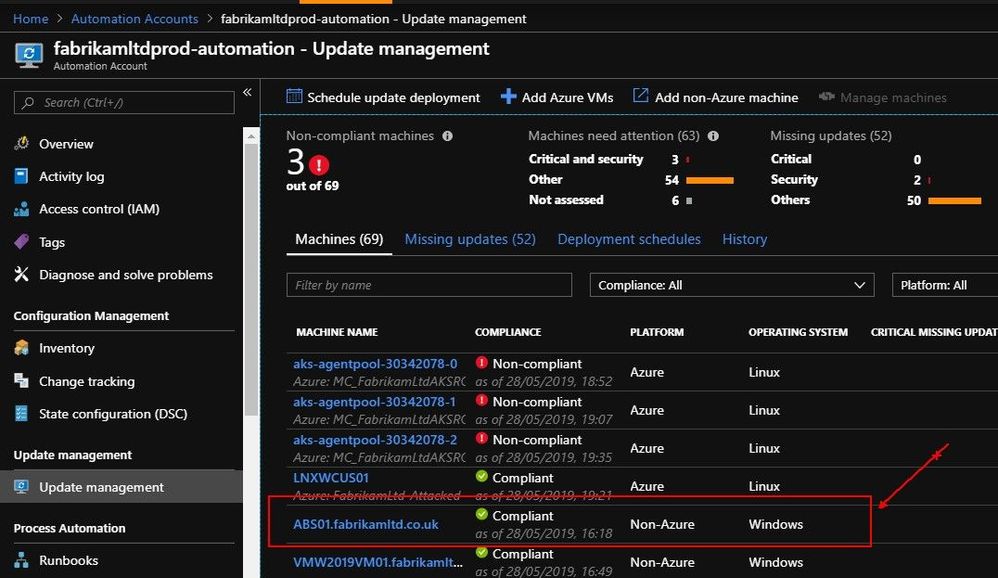
Task: Click the Search (Ctrl+/) sidebar box
Action: 124,102
